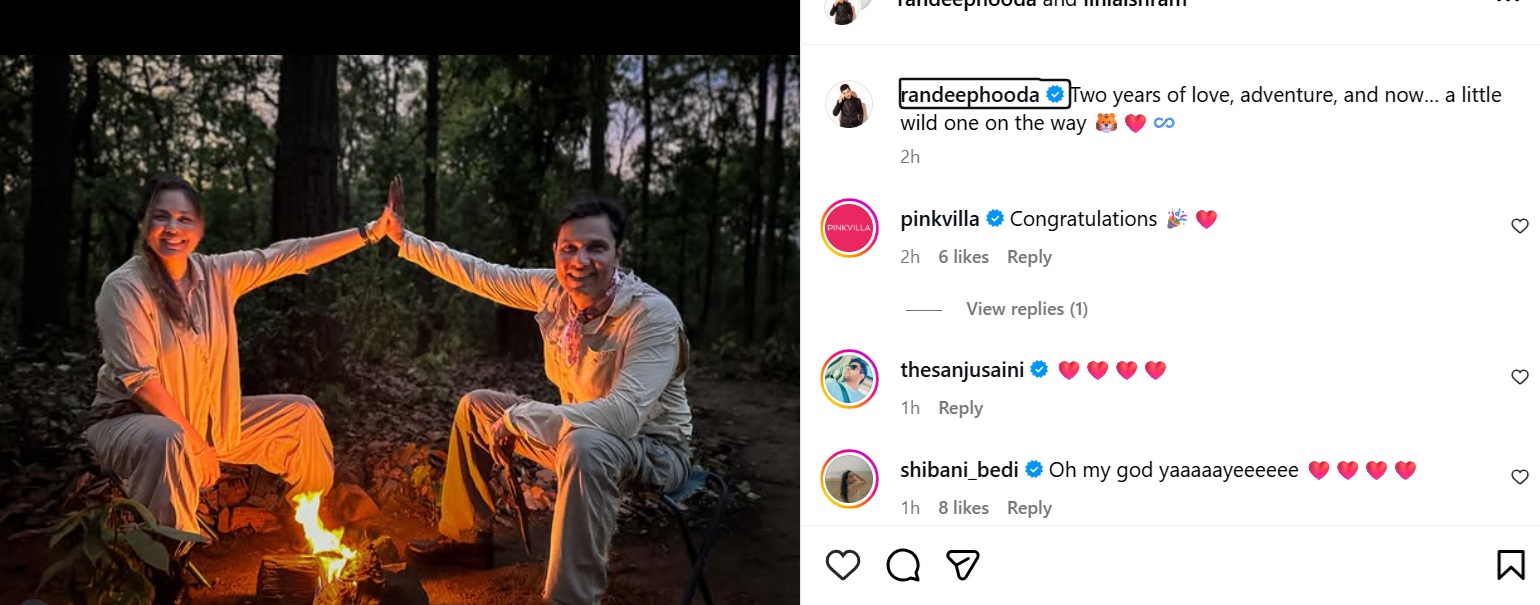Open randeephooda username link in caption
The width and height of the screenshot is (1540, 605).
pos(969,95)
